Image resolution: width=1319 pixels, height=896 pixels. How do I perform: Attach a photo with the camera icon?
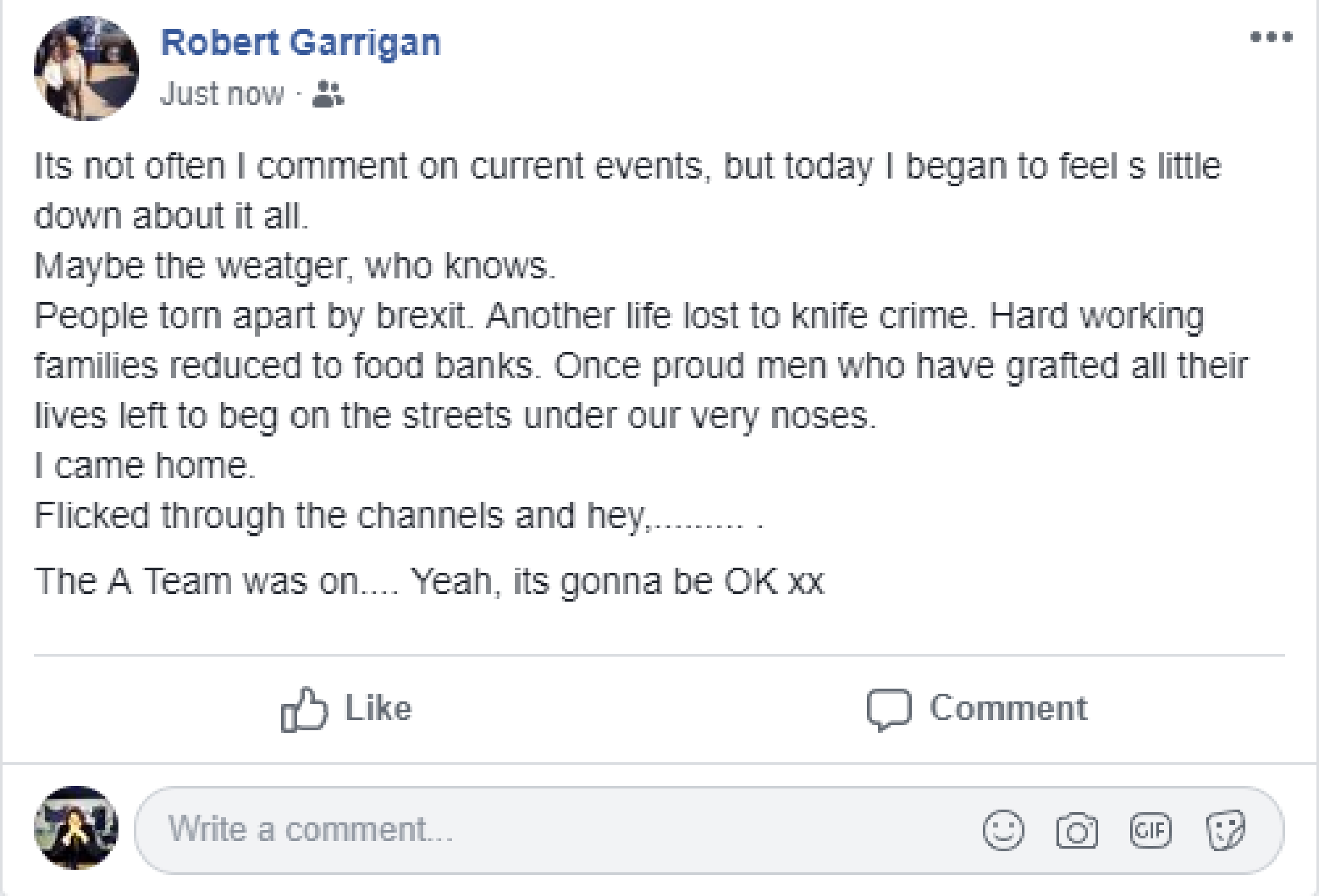coord(1077,831)
